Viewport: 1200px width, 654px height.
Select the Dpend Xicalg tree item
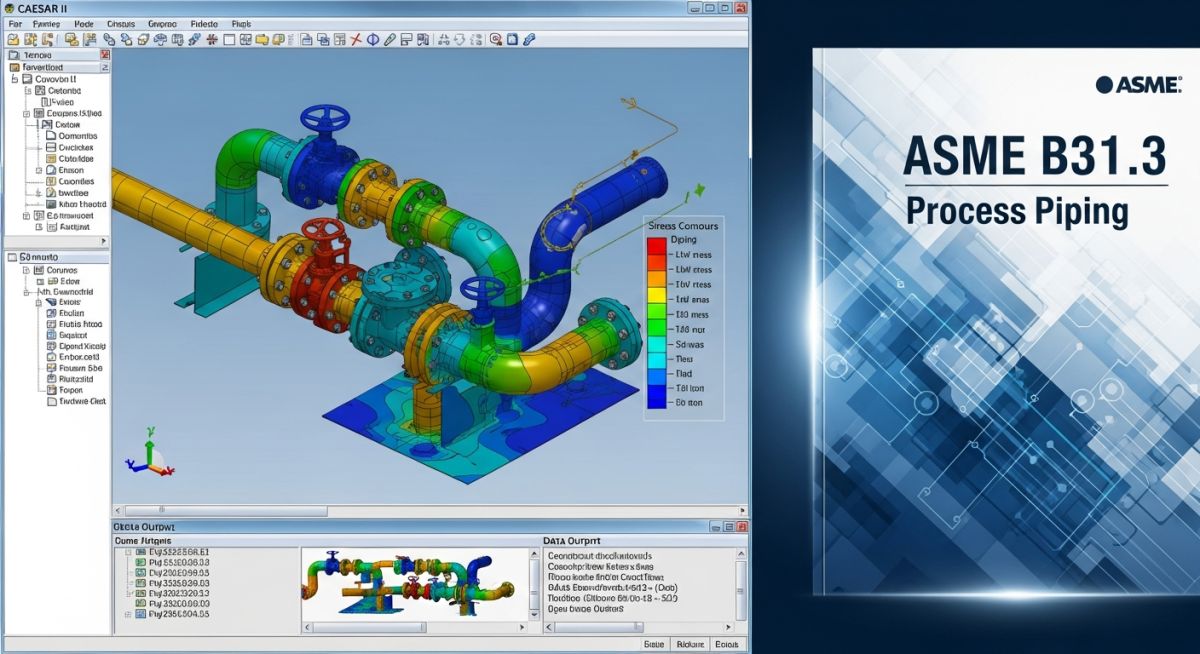click(82, 345)
